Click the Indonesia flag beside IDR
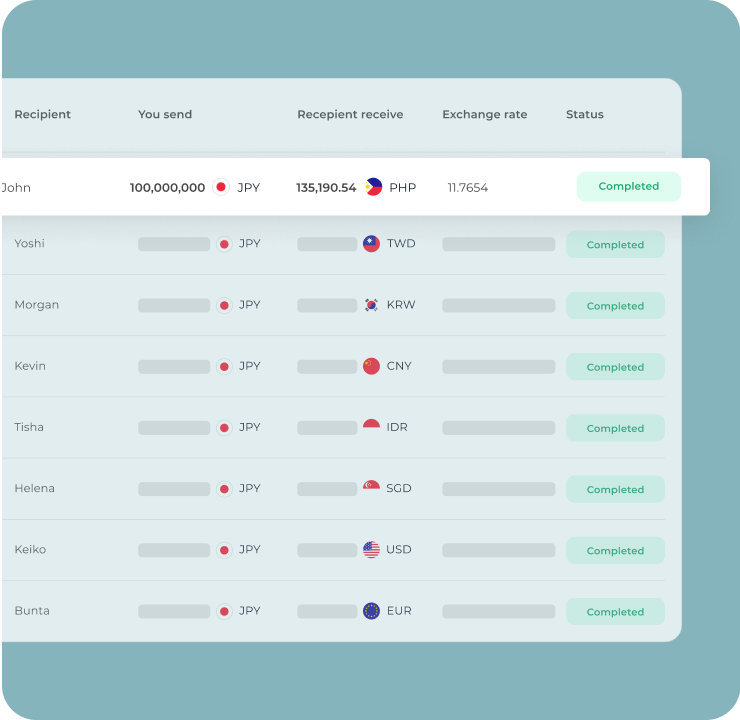 click(x=371, y=427)
